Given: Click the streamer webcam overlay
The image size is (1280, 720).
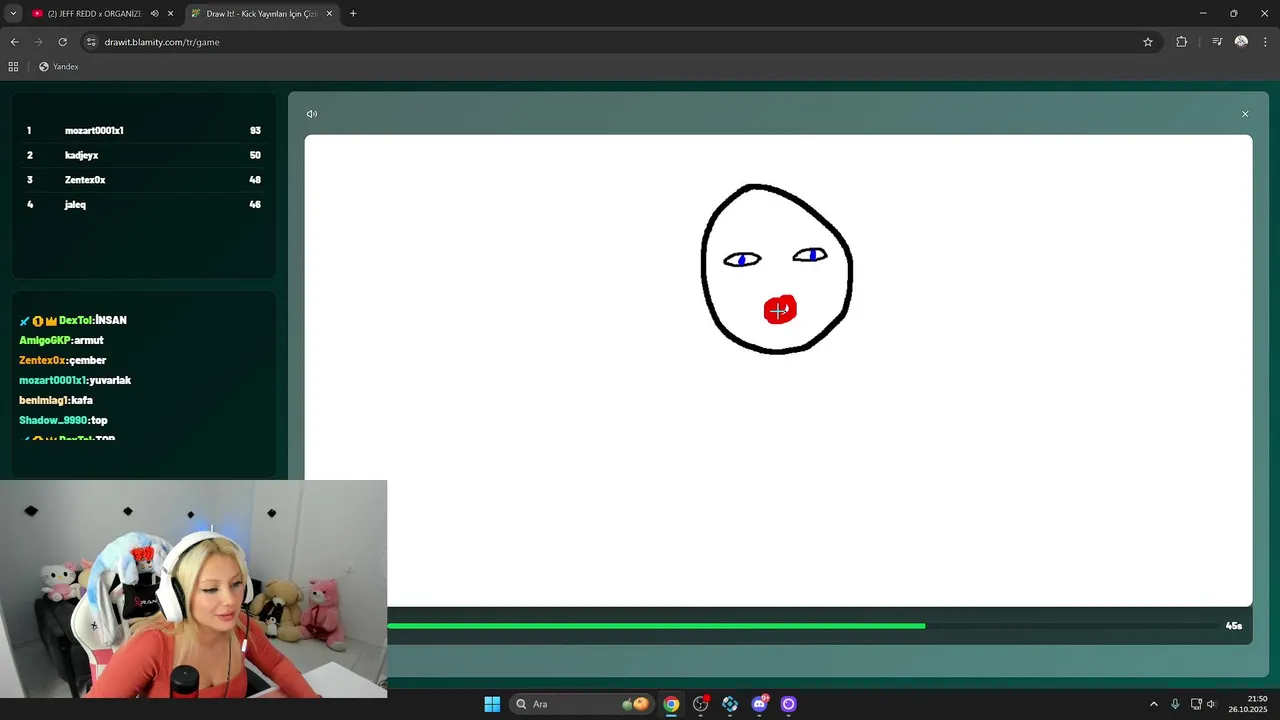Looking at the screenshot, I should [193, 589].
